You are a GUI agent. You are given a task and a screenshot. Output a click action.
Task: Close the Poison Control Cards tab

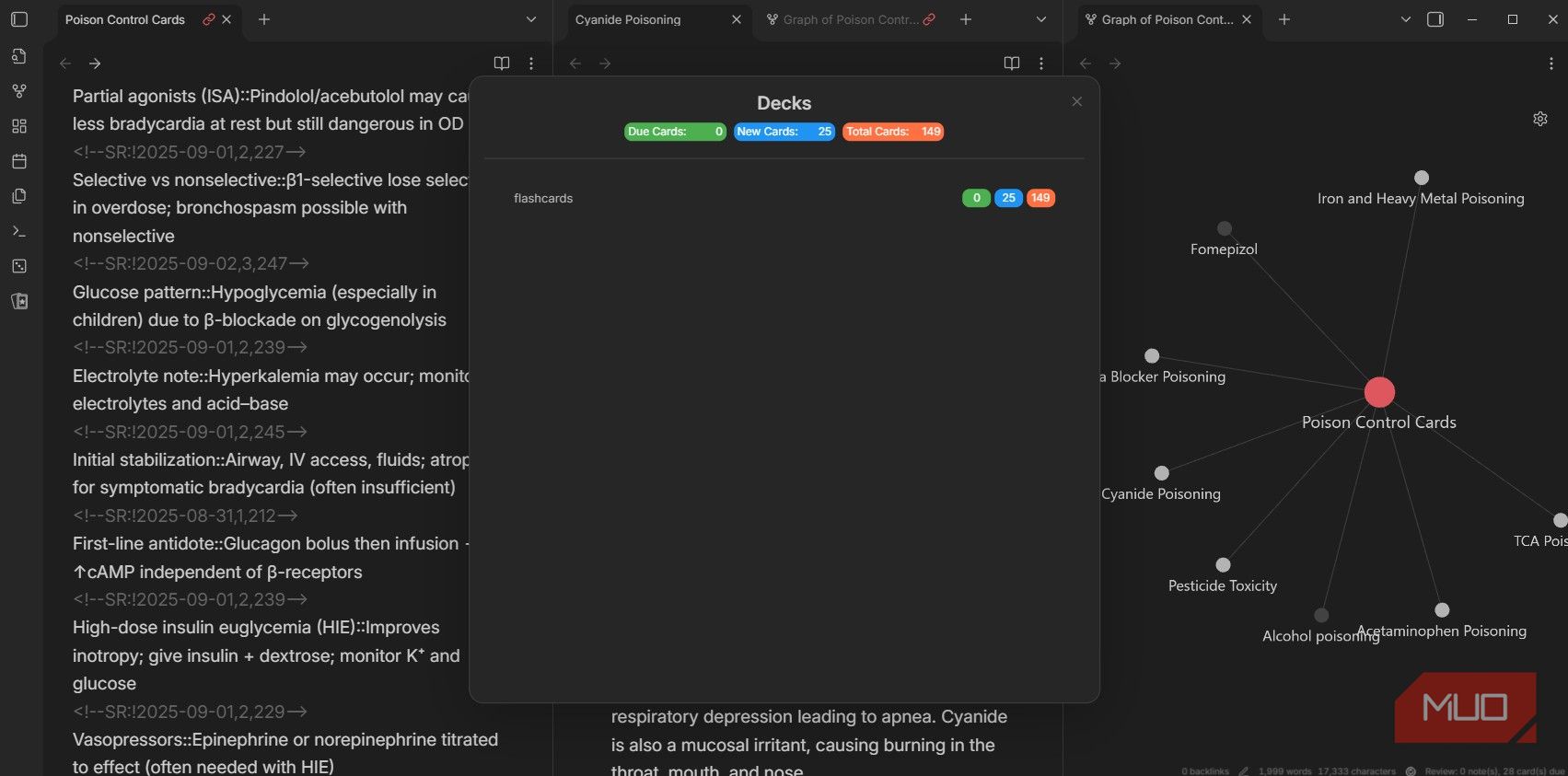(x=226, y=19)
